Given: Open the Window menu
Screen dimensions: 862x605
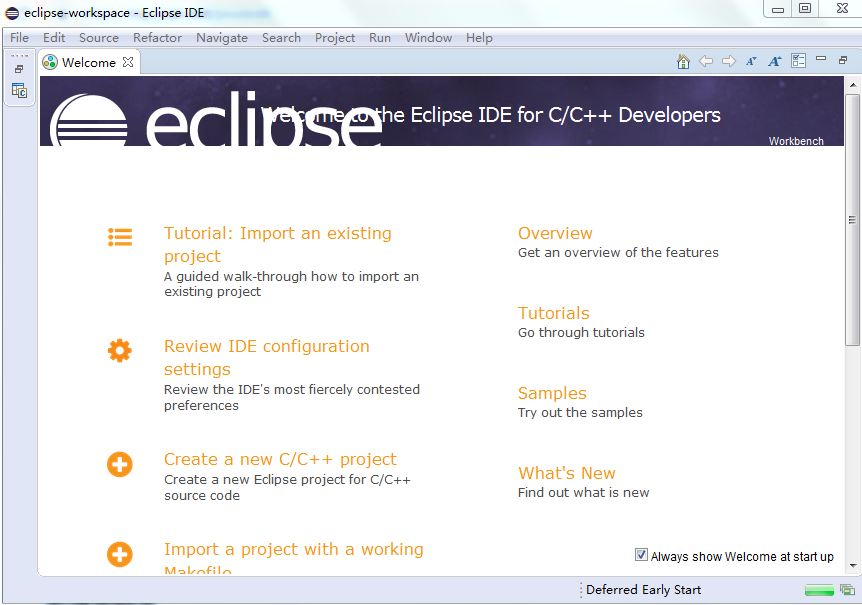Looking at the screenshot, I should [428, 38].
